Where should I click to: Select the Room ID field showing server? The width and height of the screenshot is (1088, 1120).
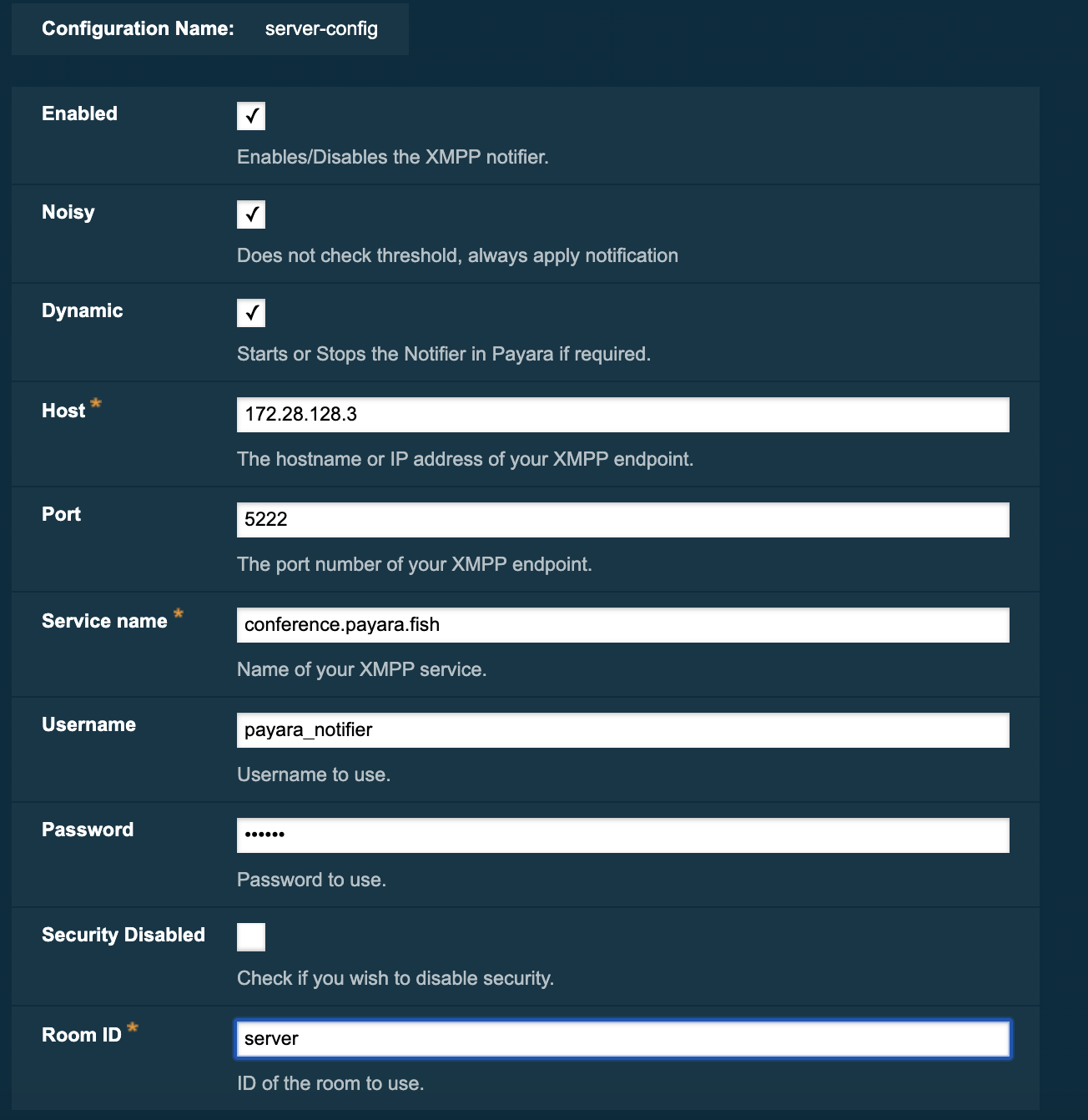pos(623,1039)
